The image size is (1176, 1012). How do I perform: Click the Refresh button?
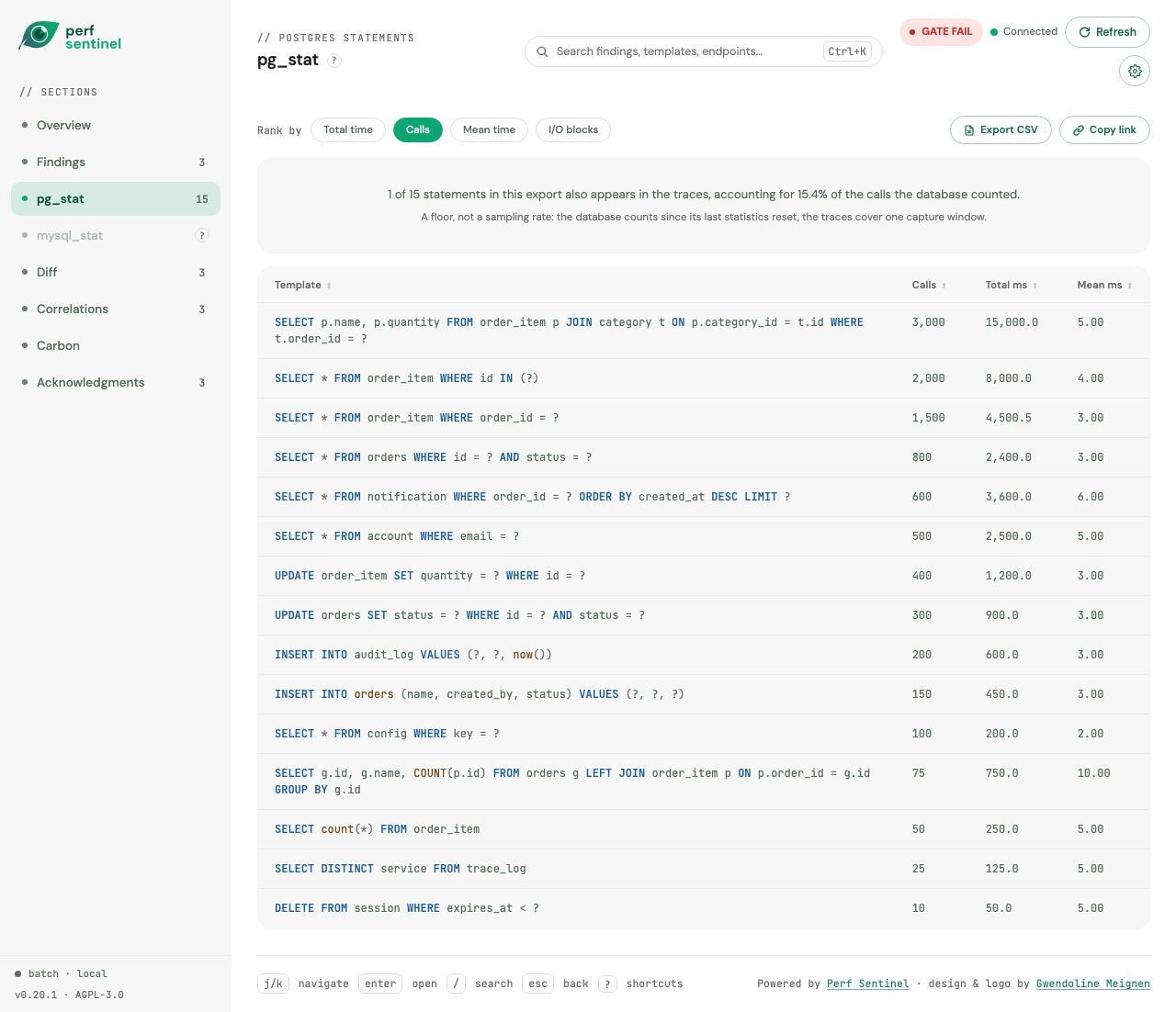(x=1107, y=32)
